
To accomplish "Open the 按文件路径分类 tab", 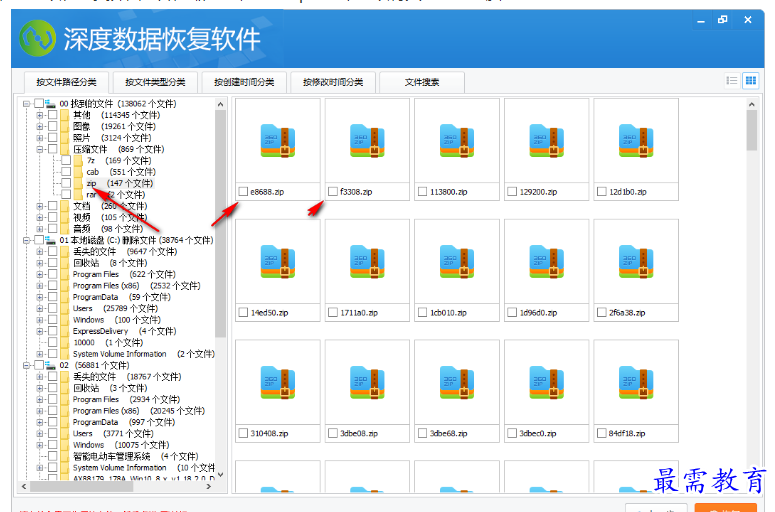I will point(66,82).
